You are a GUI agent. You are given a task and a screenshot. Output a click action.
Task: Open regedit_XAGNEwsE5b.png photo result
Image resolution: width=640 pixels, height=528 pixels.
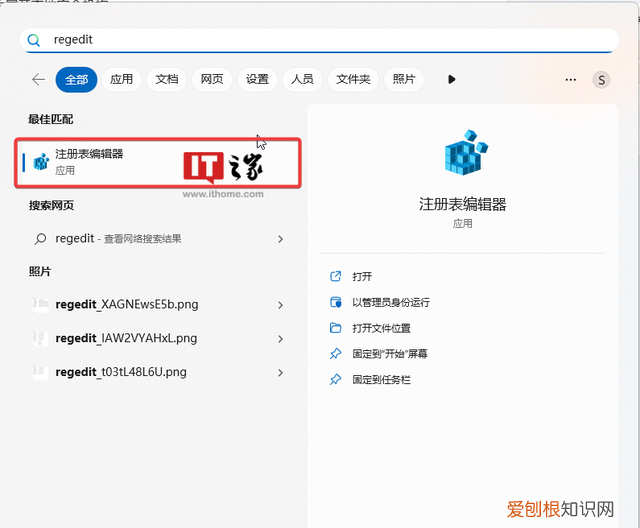[158, 305]
